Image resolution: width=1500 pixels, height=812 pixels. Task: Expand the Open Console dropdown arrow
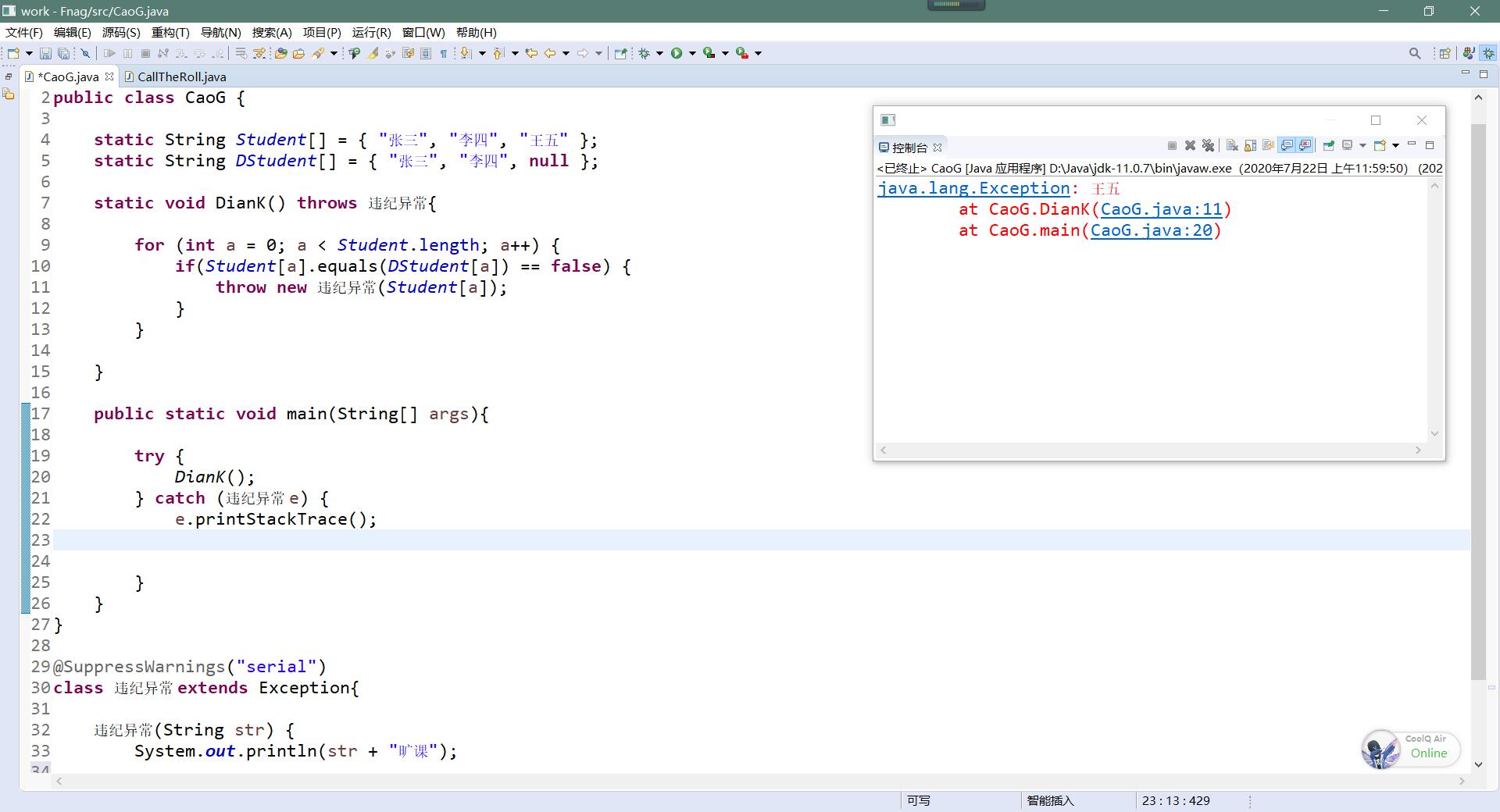tap(1395, 145)
